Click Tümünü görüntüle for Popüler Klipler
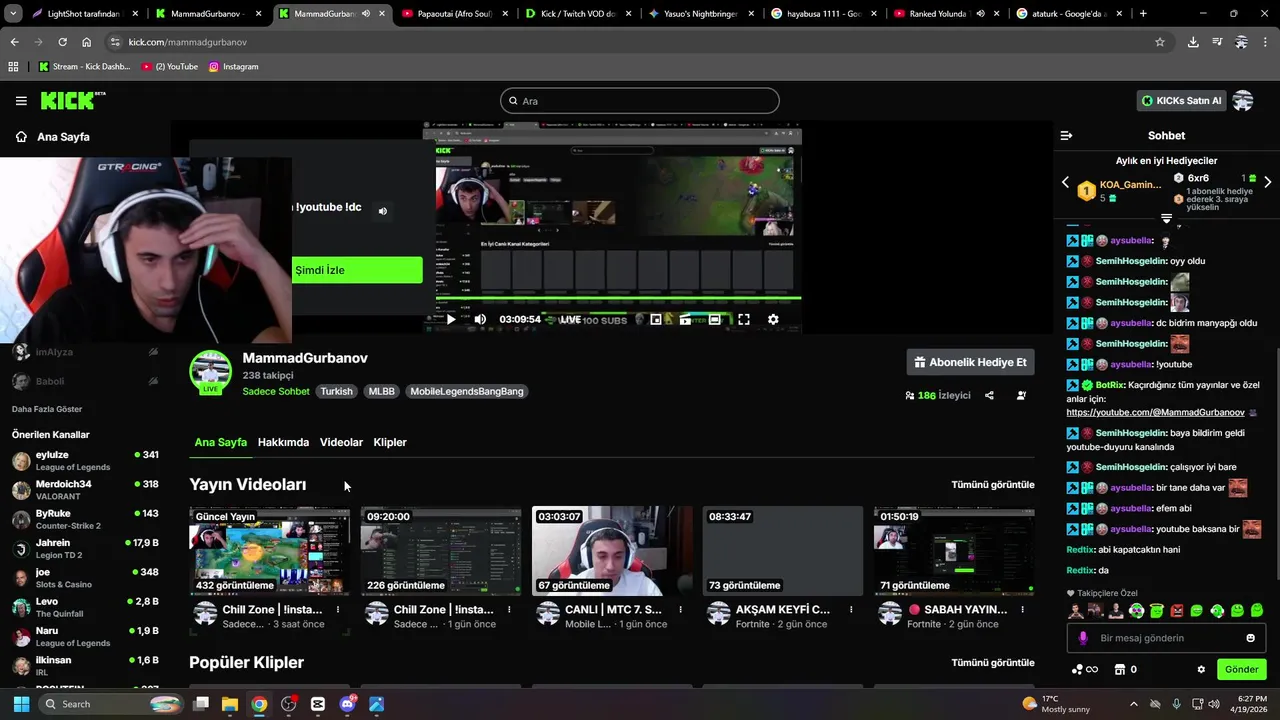Screen dimensions: 1280x720 (992, 663)
